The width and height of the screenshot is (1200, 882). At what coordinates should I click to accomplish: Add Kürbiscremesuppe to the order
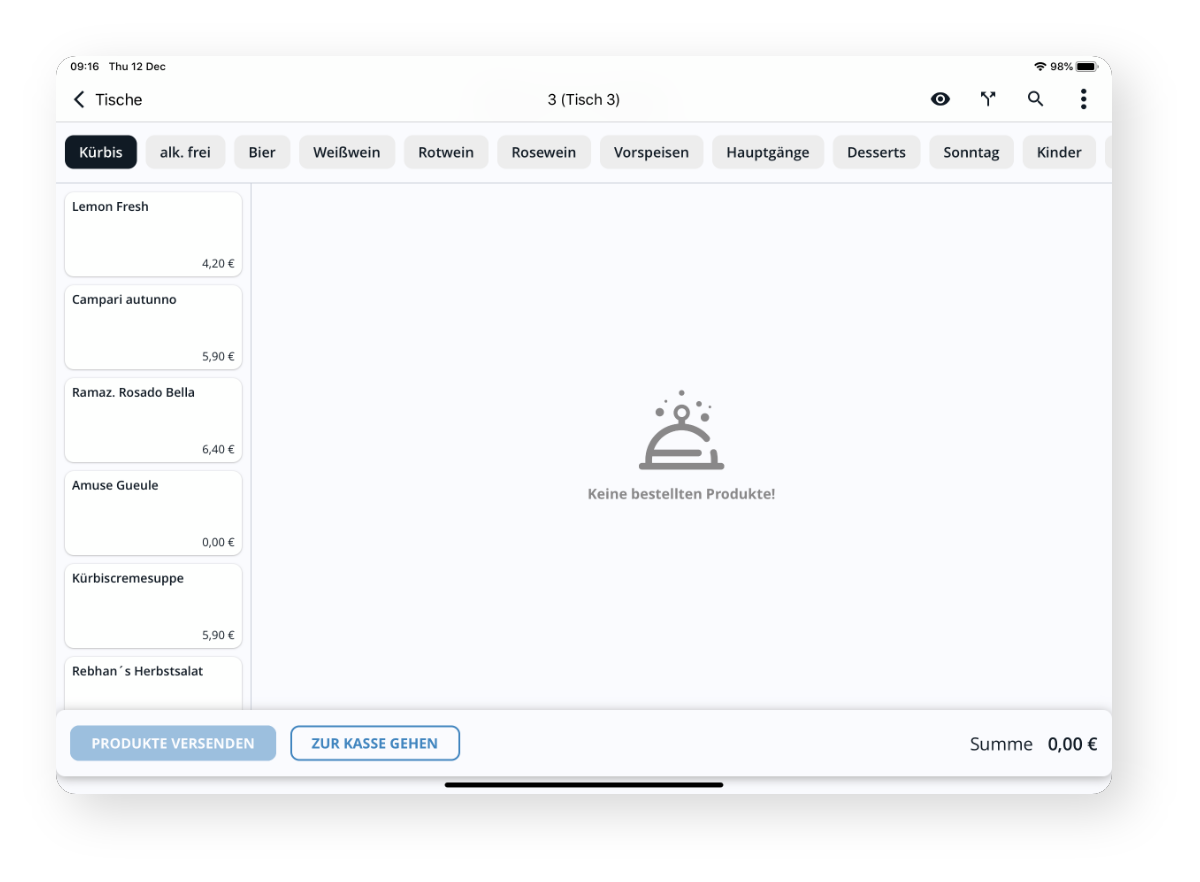[153, 606]
